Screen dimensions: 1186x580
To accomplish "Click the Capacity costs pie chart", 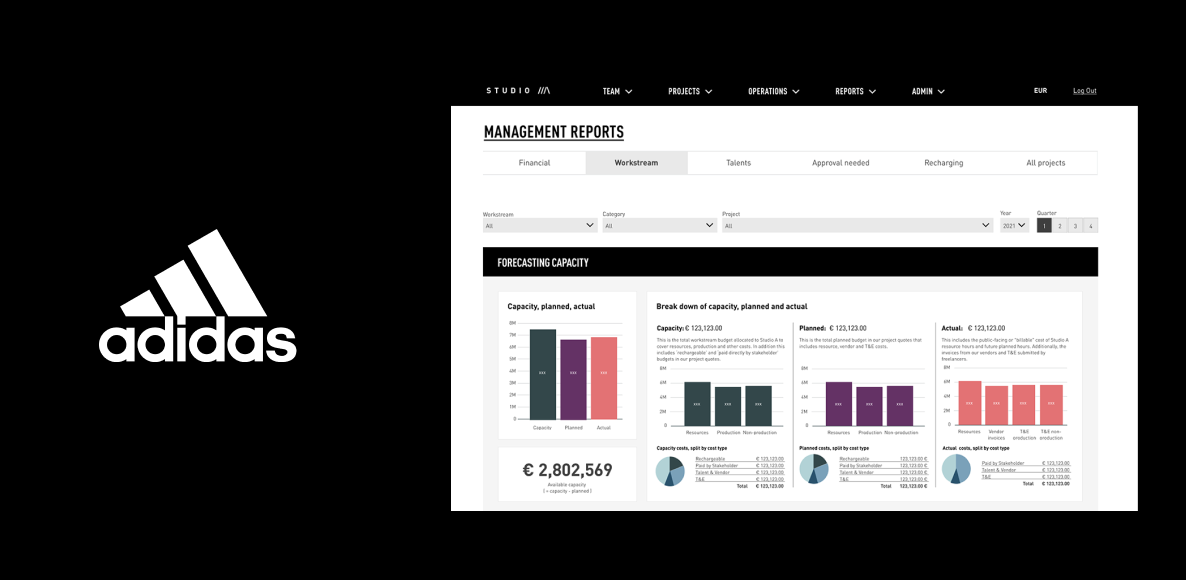I will (670, 470).
